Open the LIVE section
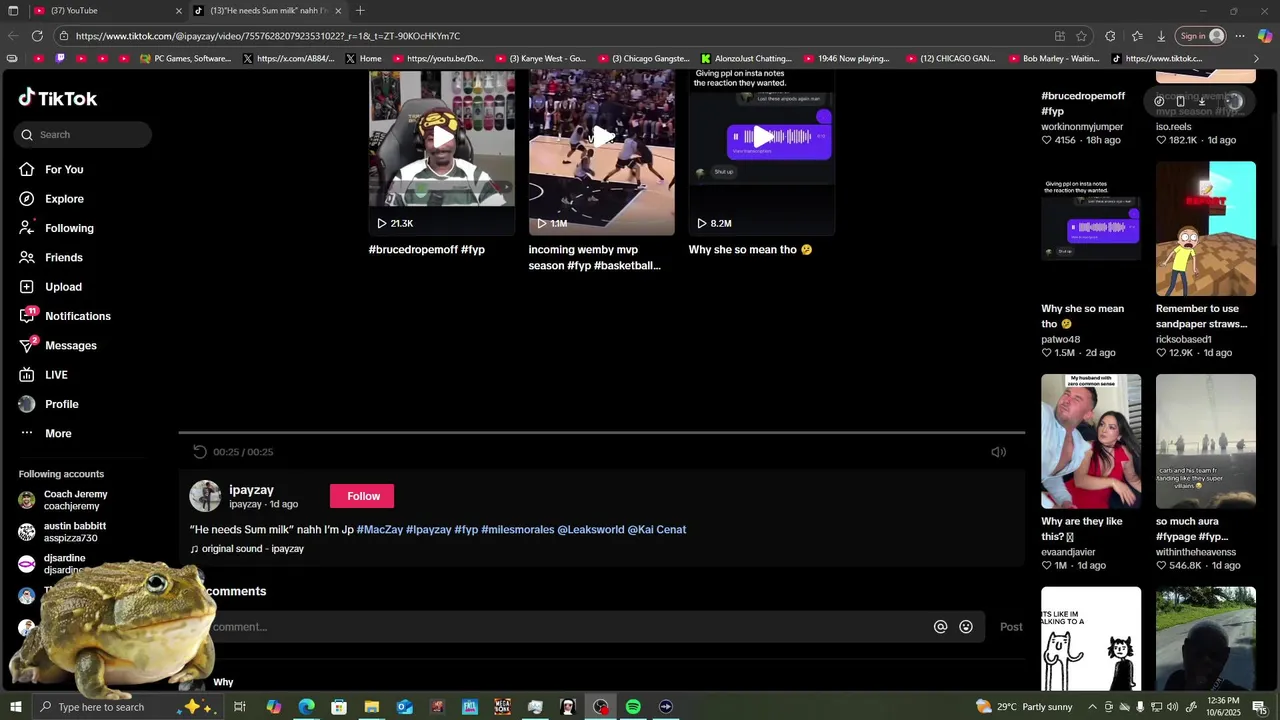 coord(44,375)
